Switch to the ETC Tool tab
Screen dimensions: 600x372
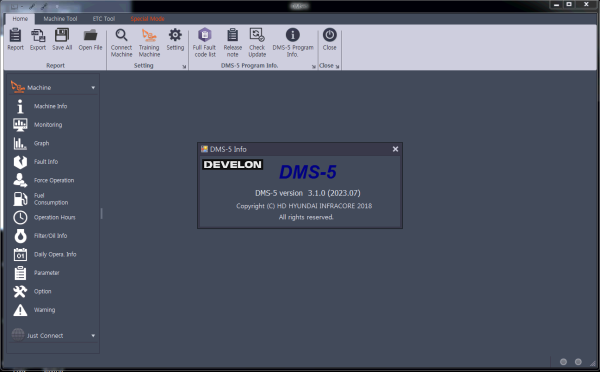click(104, 19)
